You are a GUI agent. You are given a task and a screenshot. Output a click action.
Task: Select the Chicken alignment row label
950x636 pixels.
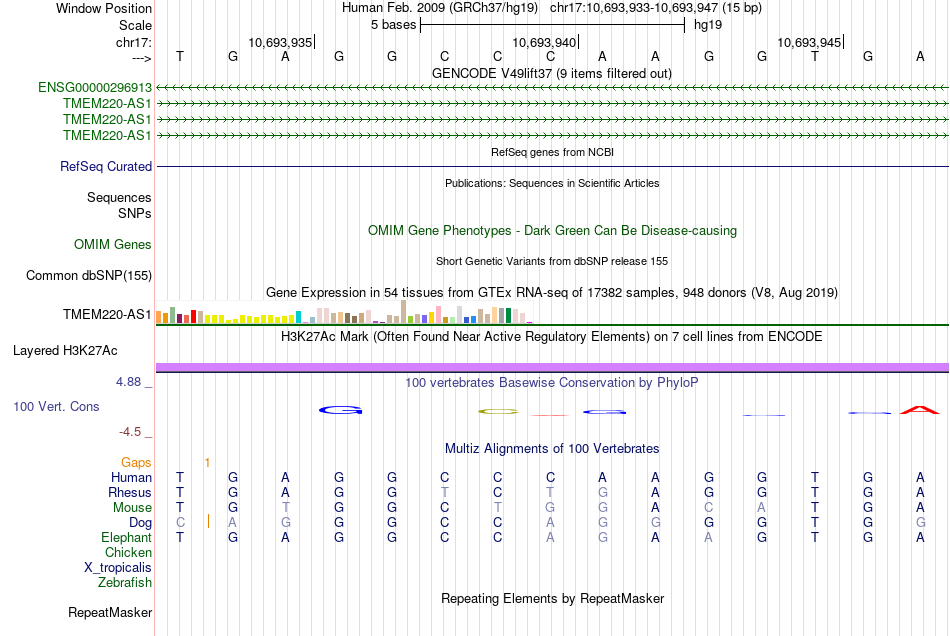tap(128, 552)
